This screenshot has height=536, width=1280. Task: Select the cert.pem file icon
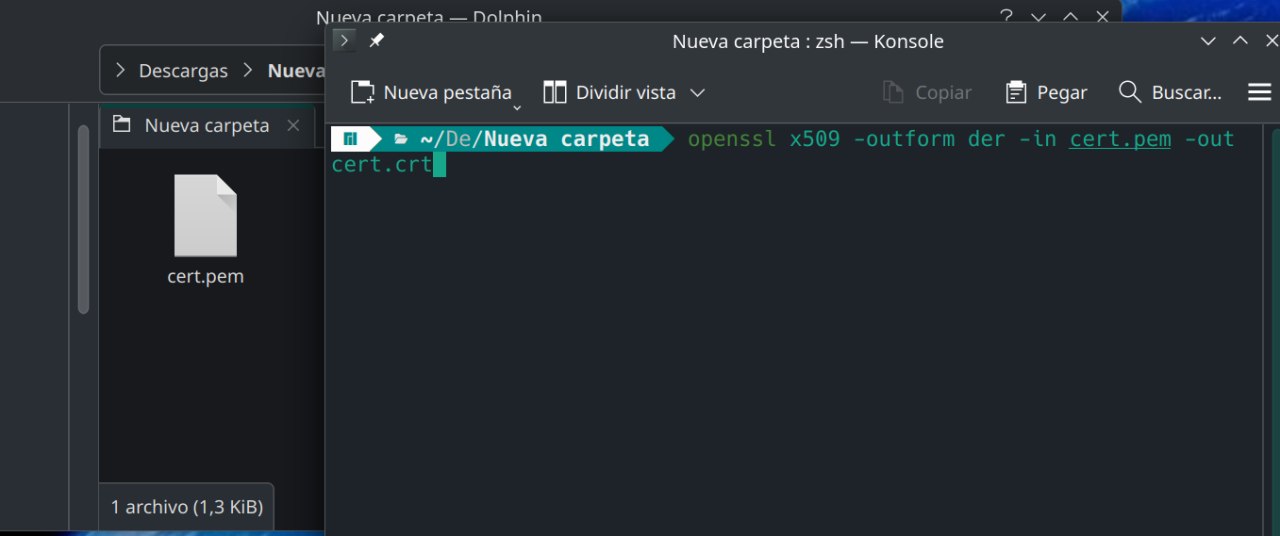(205, 216)
